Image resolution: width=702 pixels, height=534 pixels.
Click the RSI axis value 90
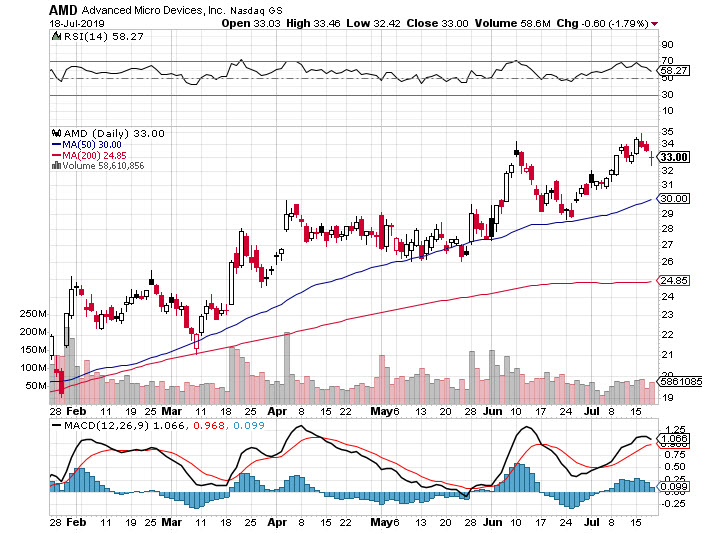pos(667,44)
